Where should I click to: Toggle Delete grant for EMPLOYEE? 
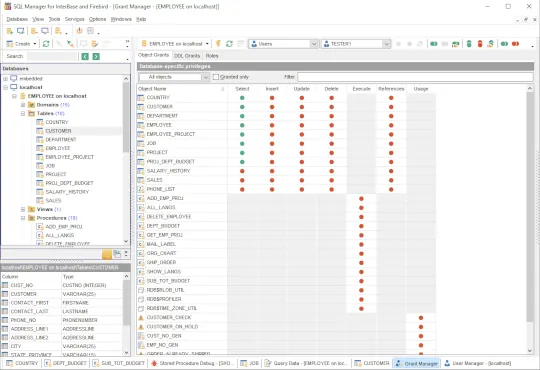tap(331, 125)
